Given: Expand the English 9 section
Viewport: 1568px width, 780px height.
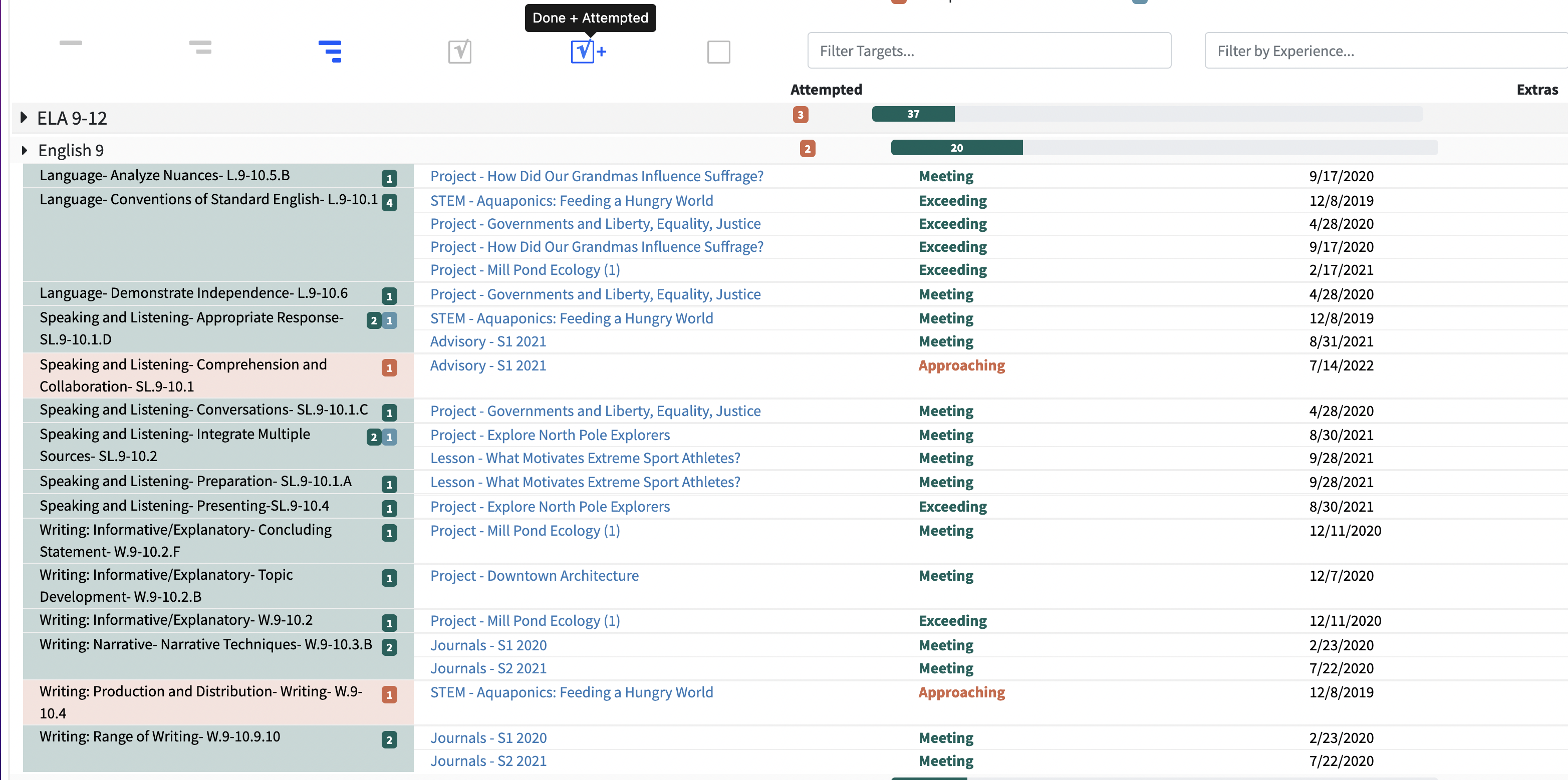Looking at the screenshot, I should click(x=25, y=150).
